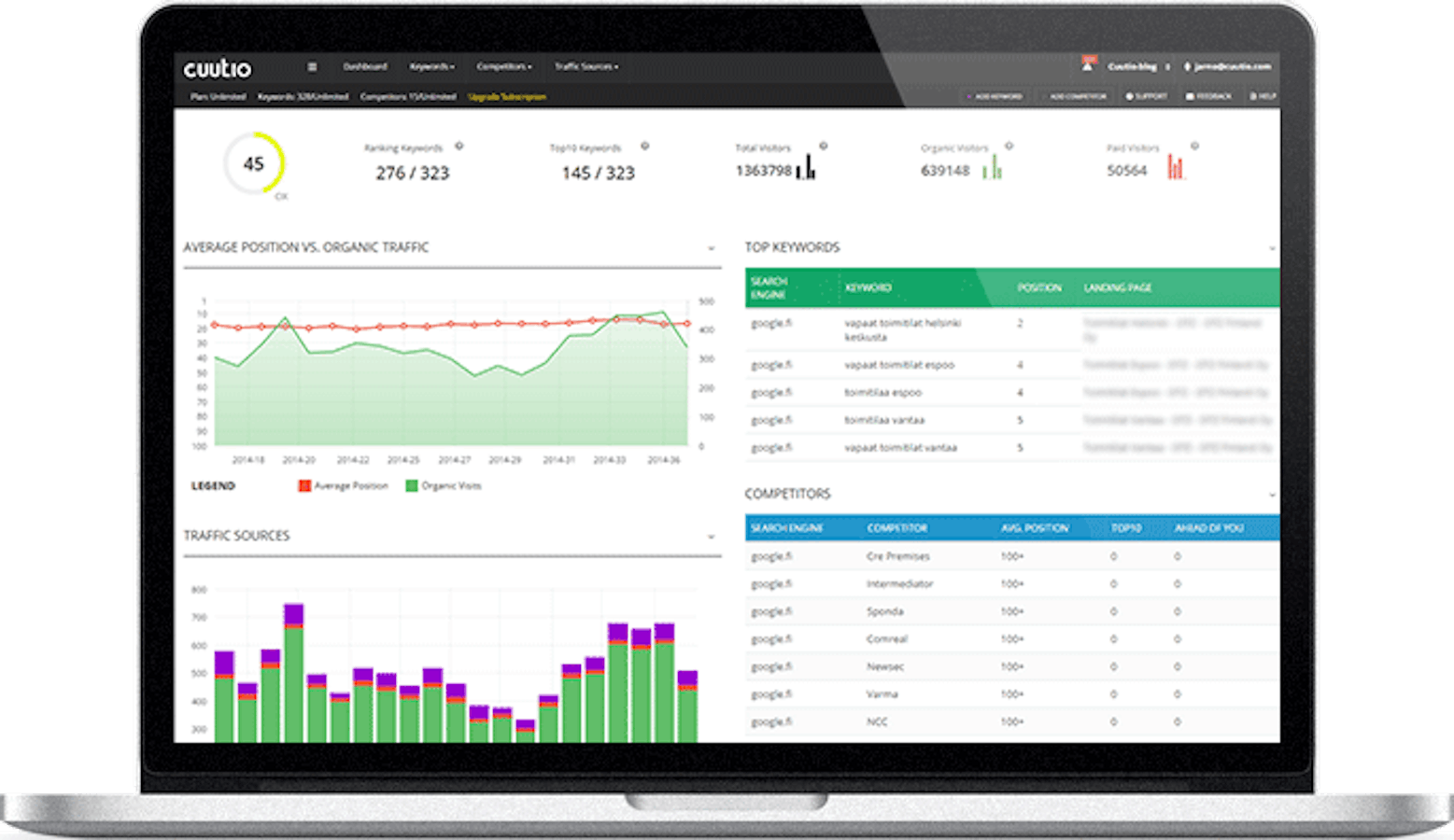Open the user account email menu
1454x840 pixels.
point(1228,67)
